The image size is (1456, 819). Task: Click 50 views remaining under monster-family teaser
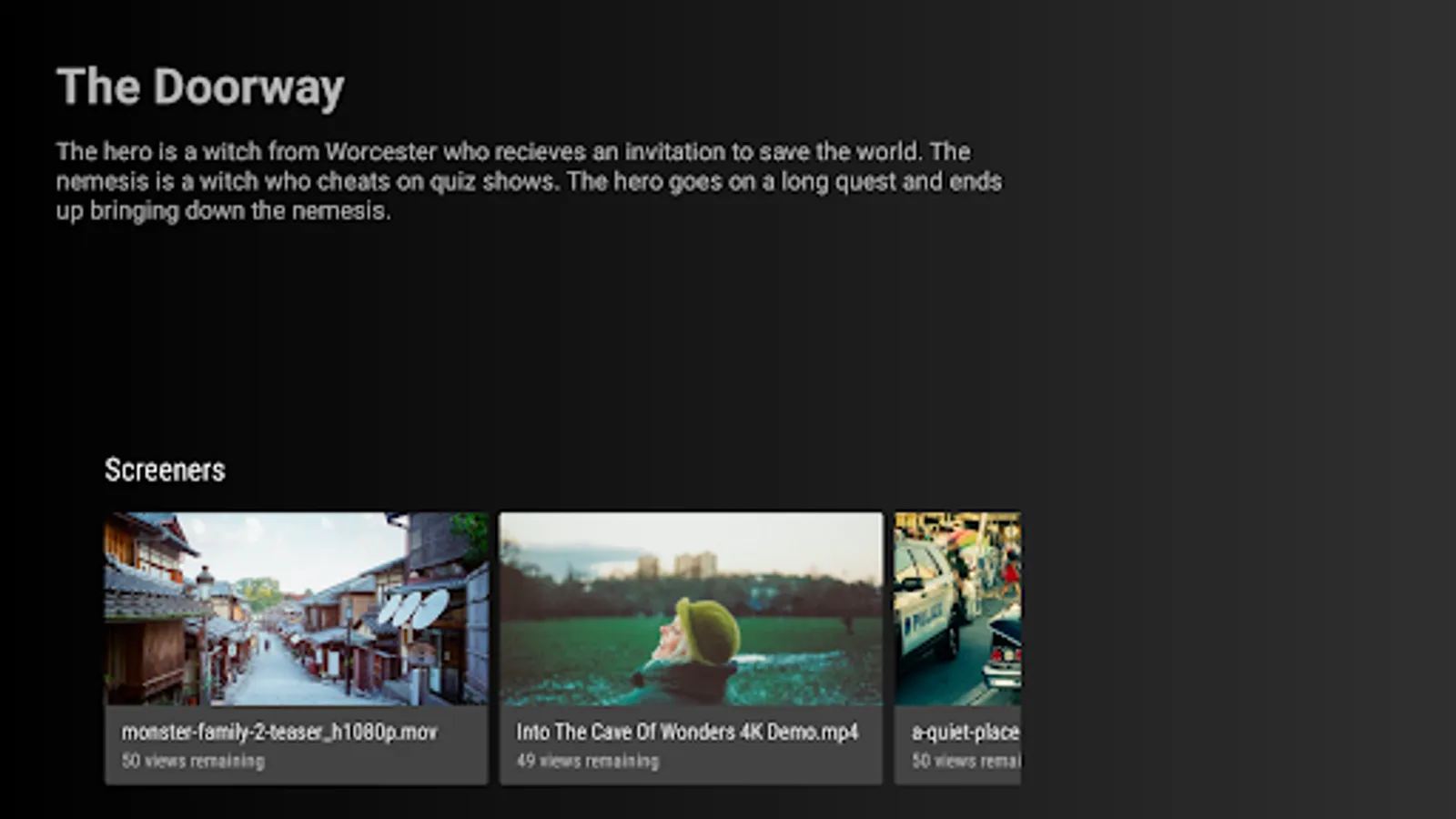pyautogui.click(x=193, y=761)
